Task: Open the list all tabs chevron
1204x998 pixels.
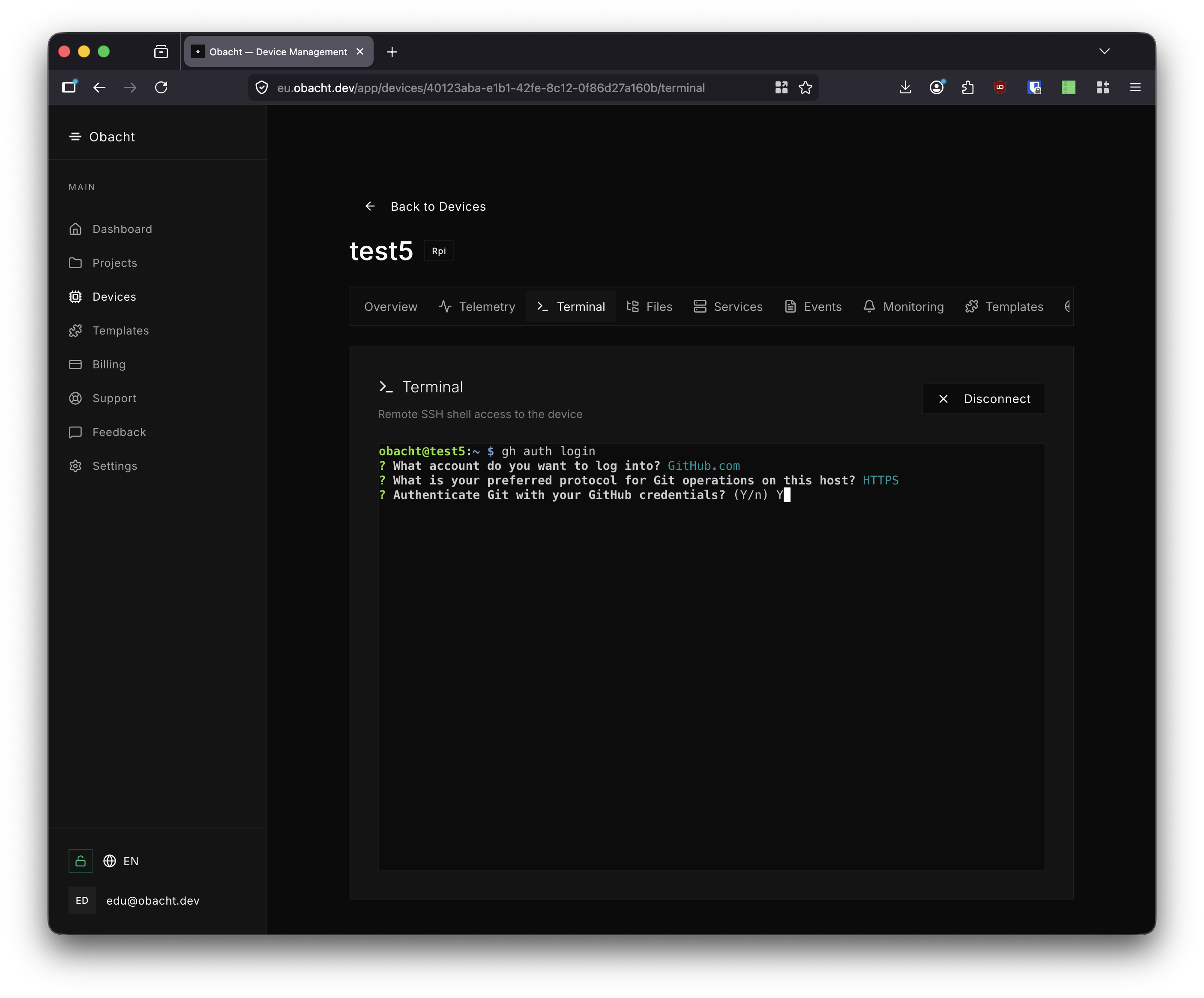Action: pyautogui.click(x=1104, y=51)
